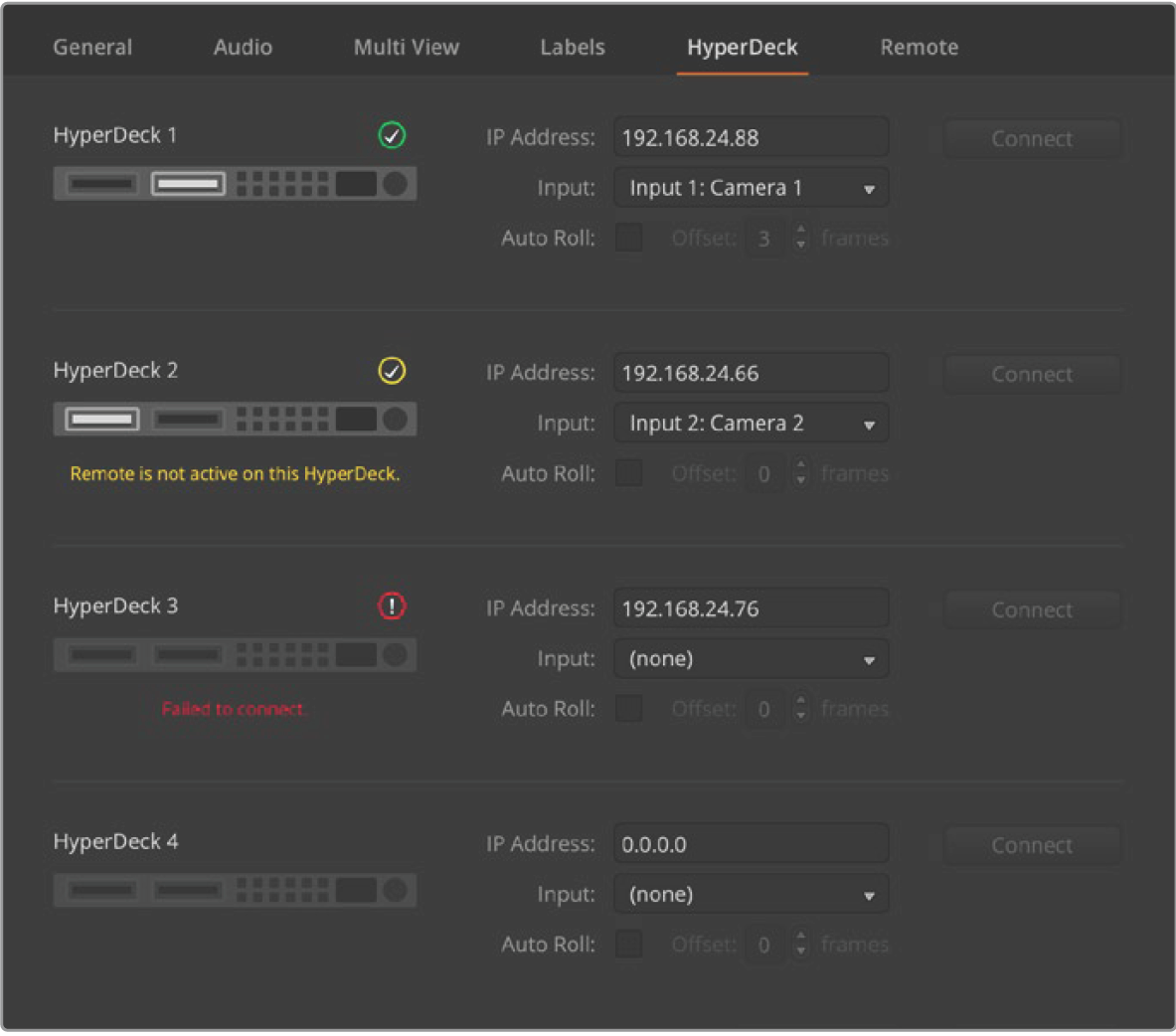Check Auto Roll for HyperDeck 4
The width and height of the screenshot is (1176, 1036).
628,945
